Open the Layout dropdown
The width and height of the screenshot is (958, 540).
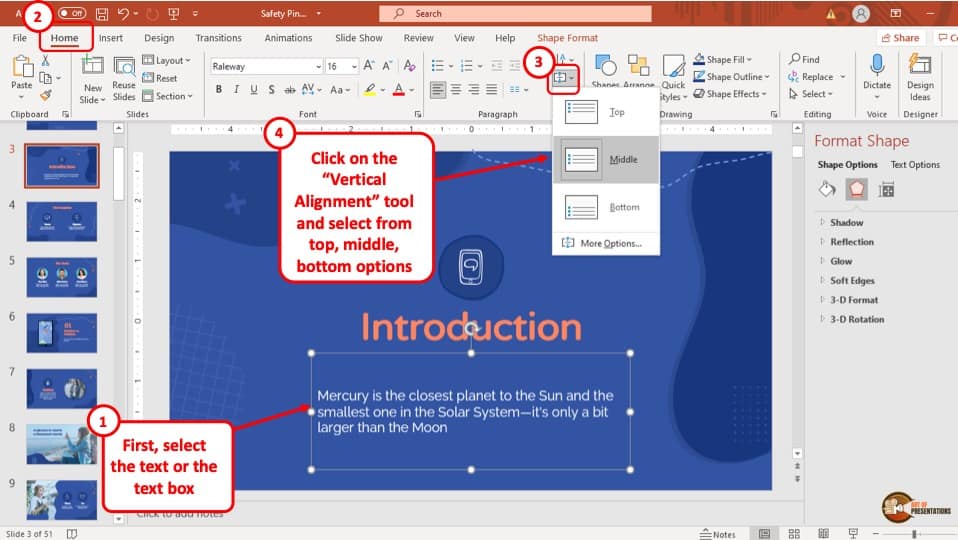[x=166, y=60]
